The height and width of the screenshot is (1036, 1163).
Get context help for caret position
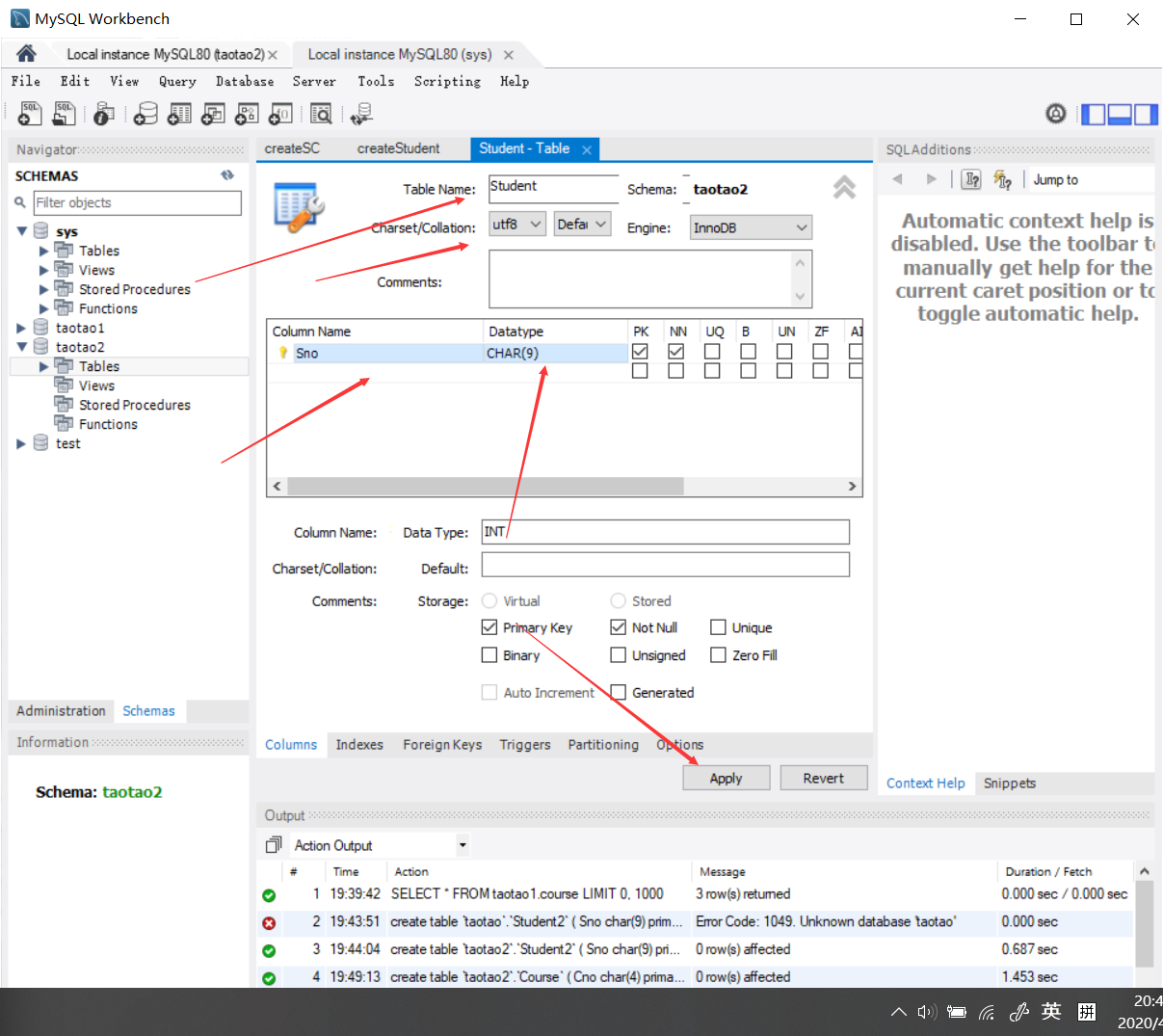pyautogui.click(x=972, y=179)
